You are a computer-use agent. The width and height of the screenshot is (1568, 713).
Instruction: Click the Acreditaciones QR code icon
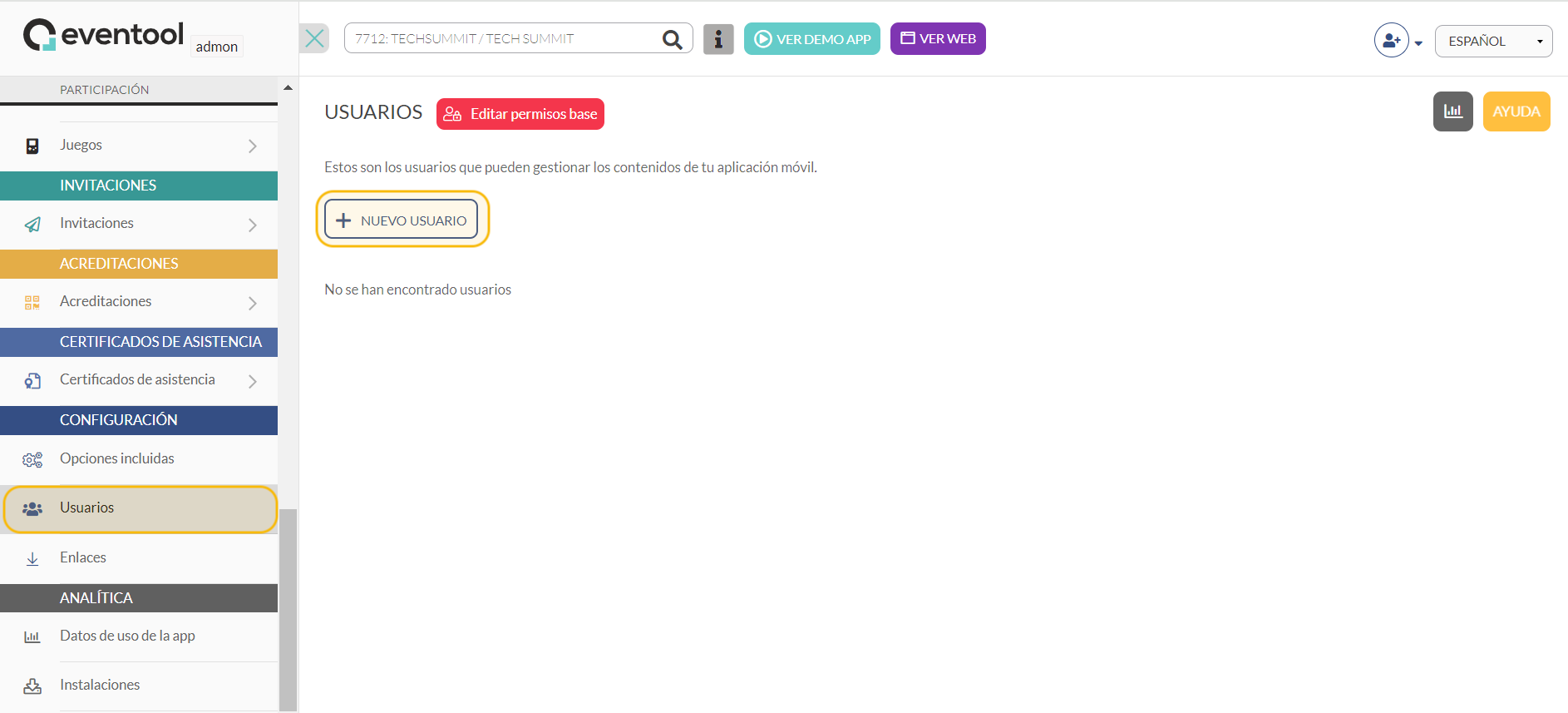32,302
